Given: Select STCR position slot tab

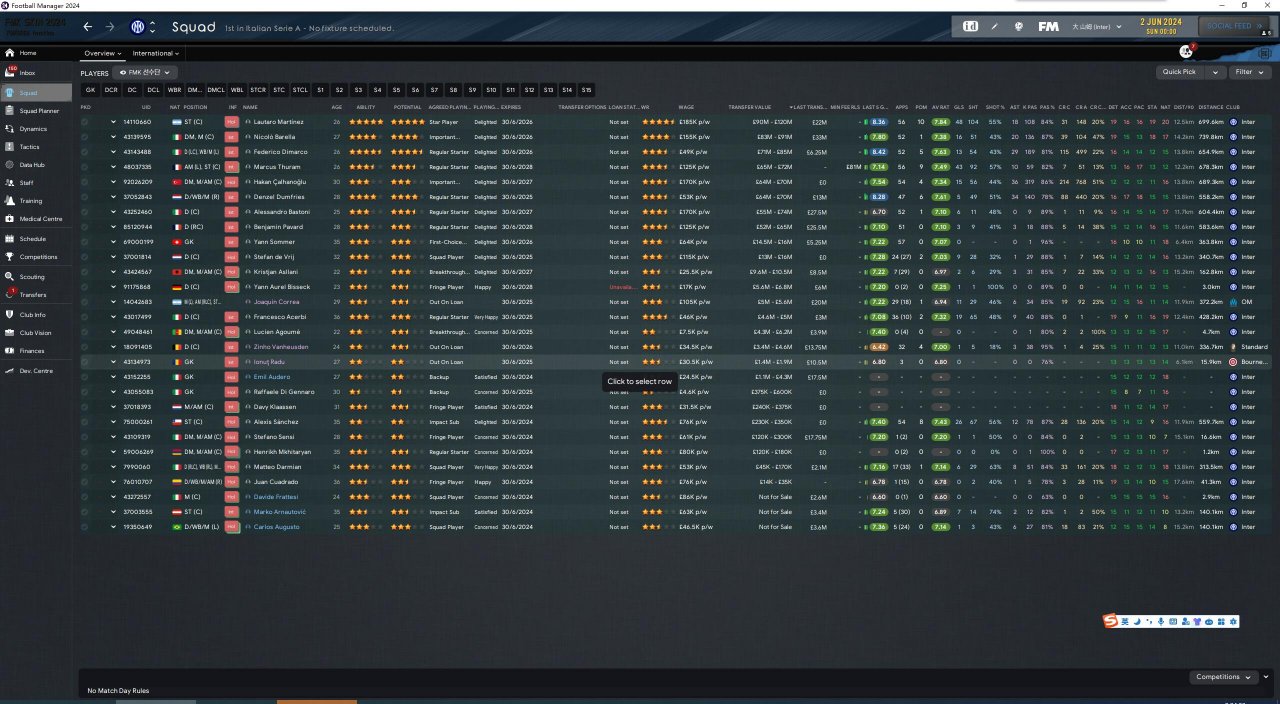Looking at the screenshot, I should pyautogui.click(x=258, y=90).
